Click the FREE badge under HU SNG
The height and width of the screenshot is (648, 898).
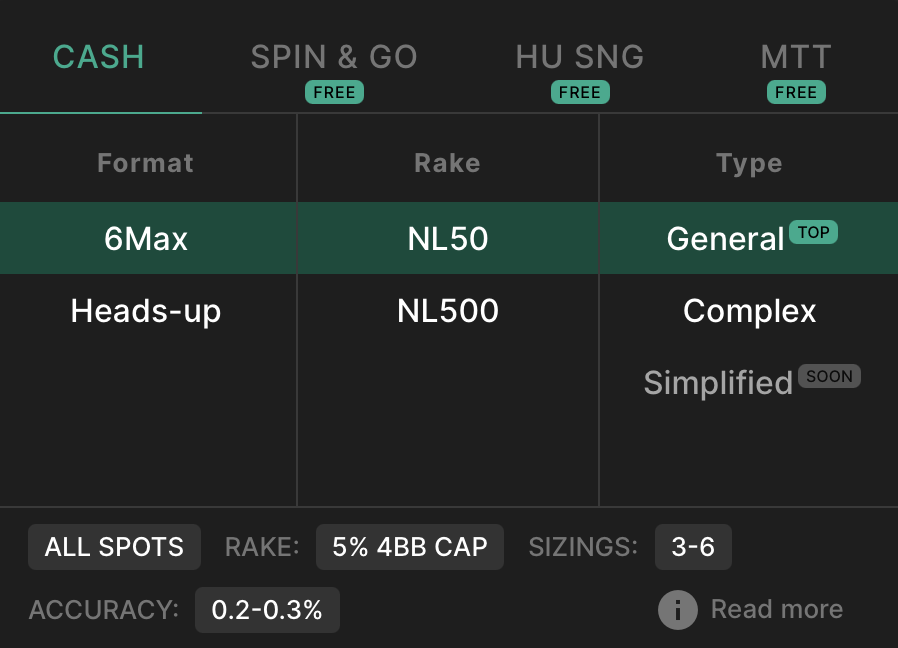point(580,92)
